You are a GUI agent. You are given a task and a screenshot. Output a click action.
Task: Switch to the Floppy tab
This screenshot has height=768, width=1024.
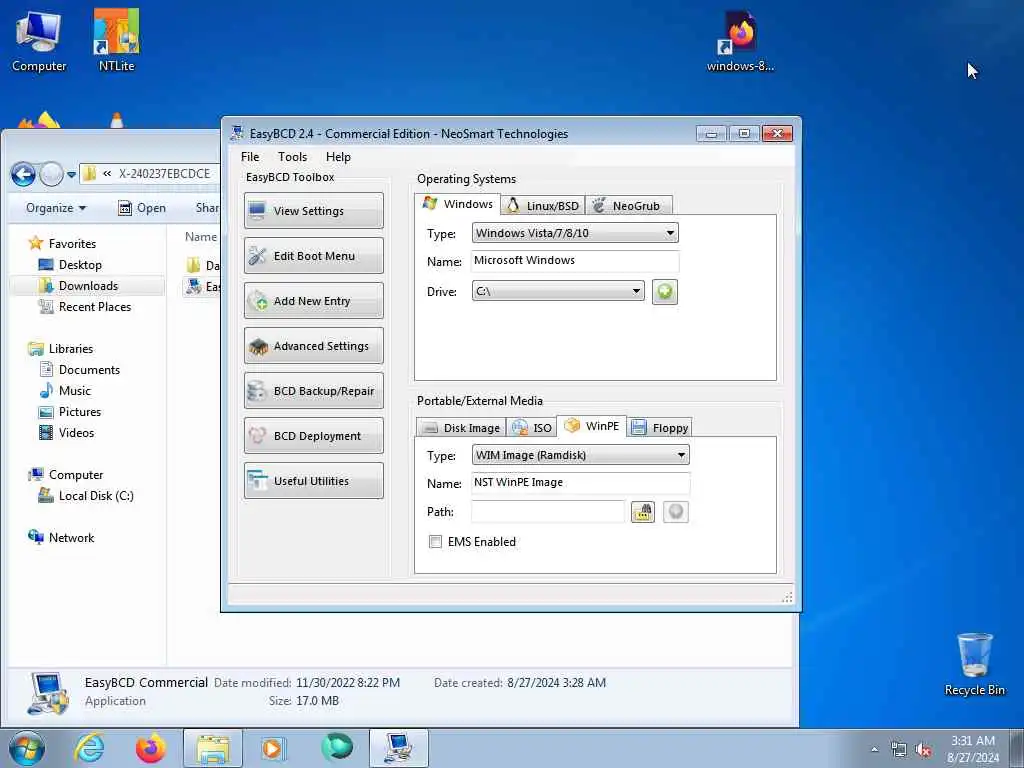click(x=659, y=428)
